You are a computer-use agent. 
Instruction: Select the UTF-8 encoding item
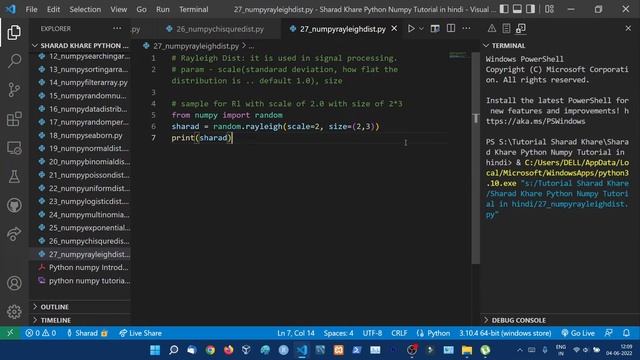pos(372,333)
